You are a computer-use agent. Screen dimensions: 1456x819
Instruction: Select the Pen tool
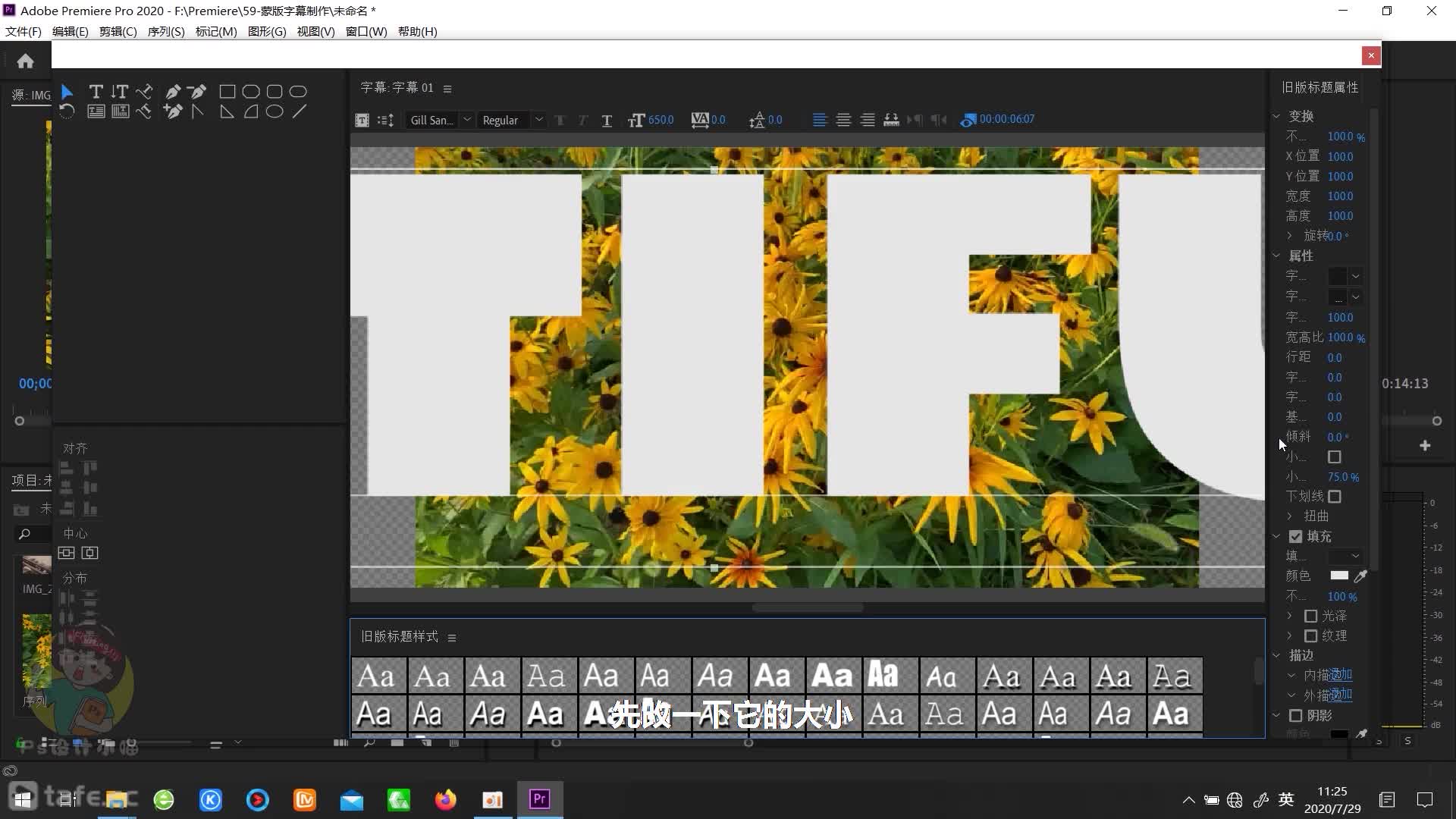pos(173,92)
